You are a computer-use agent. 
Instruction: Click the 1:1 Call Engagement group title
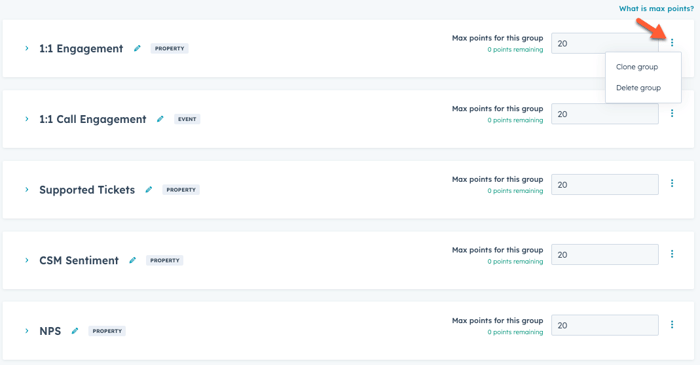pos(92,119)
